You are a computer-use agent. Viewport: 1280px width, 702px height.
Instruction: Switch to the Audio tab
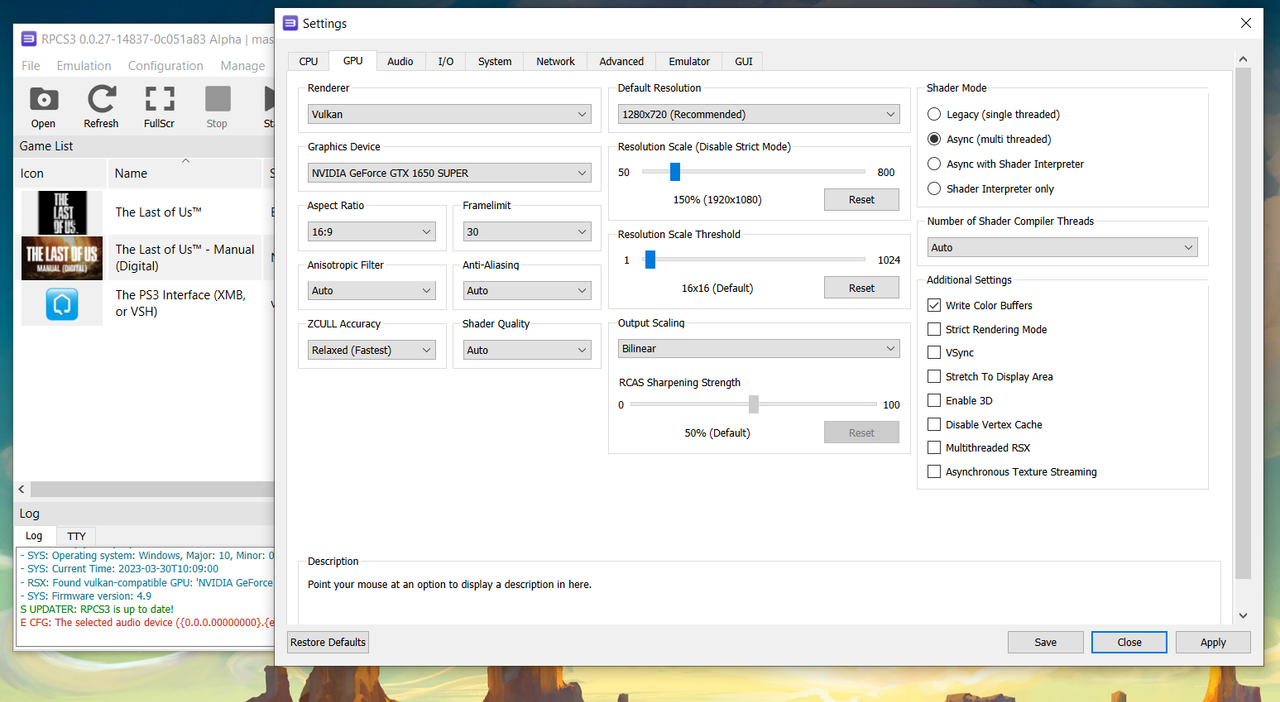point(400,62)
